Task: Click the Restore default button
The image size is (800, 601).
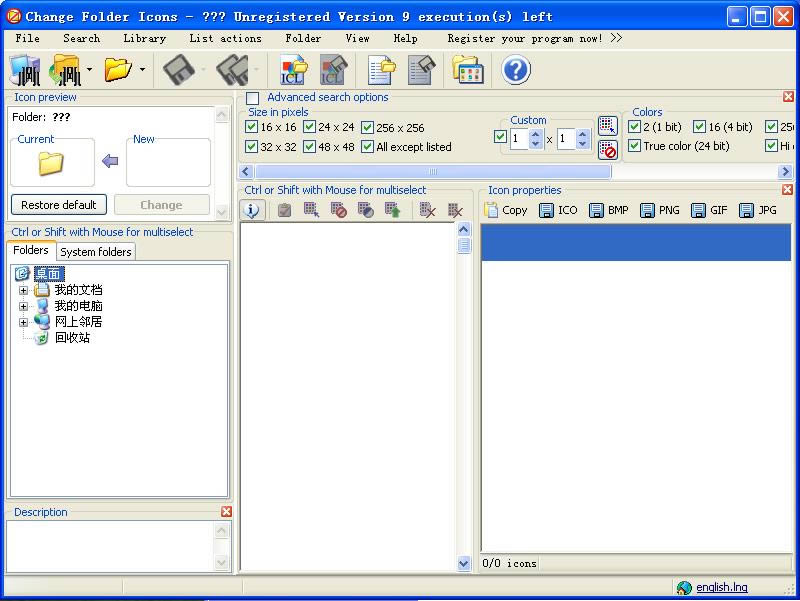Action: [59, 205]
